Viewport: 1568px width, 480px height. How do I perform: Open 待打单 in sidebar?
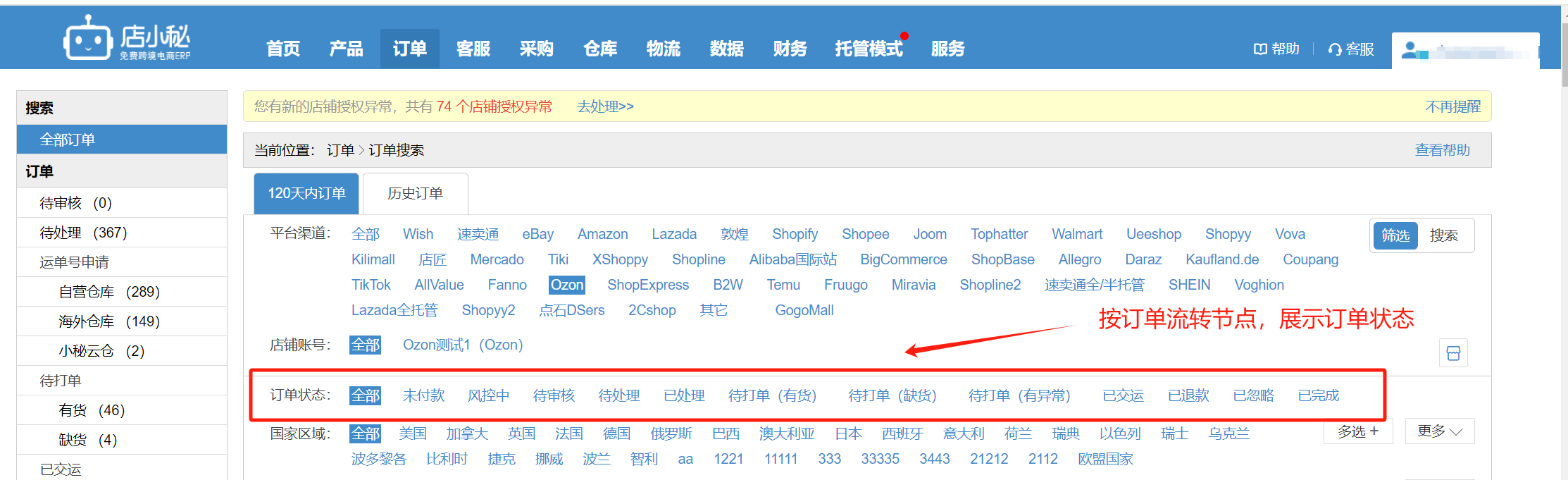coord(122,381)
